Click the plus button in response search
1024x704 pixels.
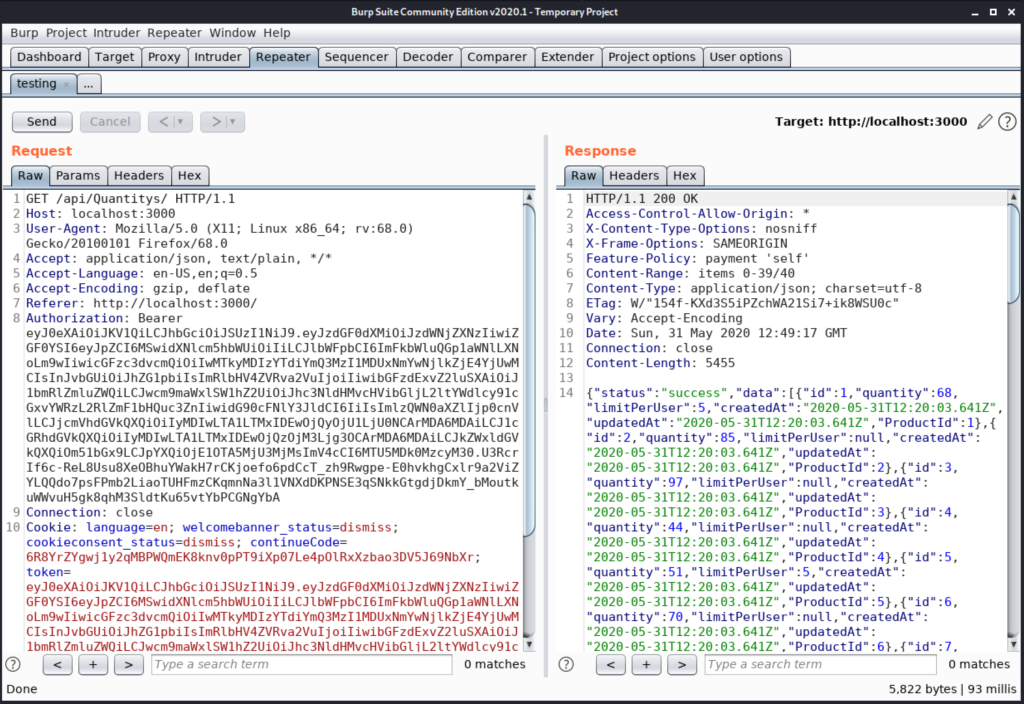coord(646,664)
